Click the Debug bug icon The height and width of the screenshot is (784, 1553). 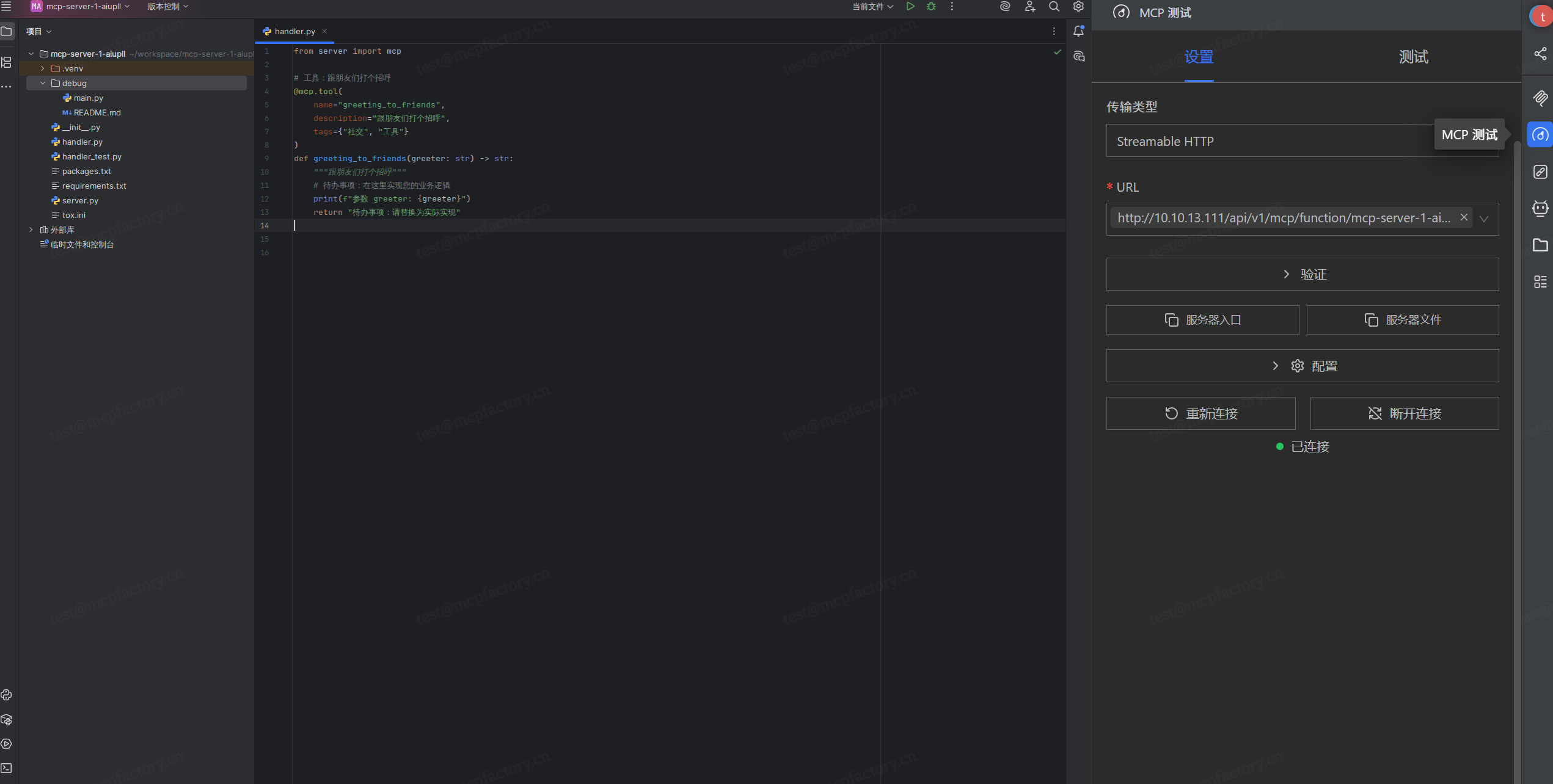(x=931, y=6)
